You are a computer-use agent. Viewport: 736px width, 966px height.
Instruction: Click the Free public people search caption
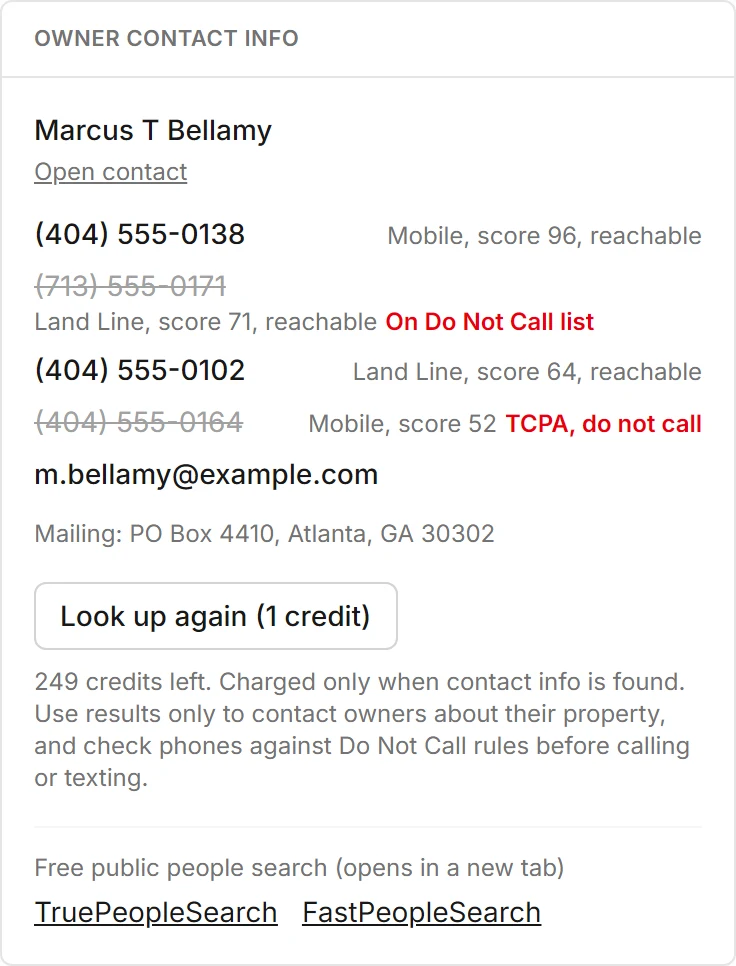tap(299, 868)
